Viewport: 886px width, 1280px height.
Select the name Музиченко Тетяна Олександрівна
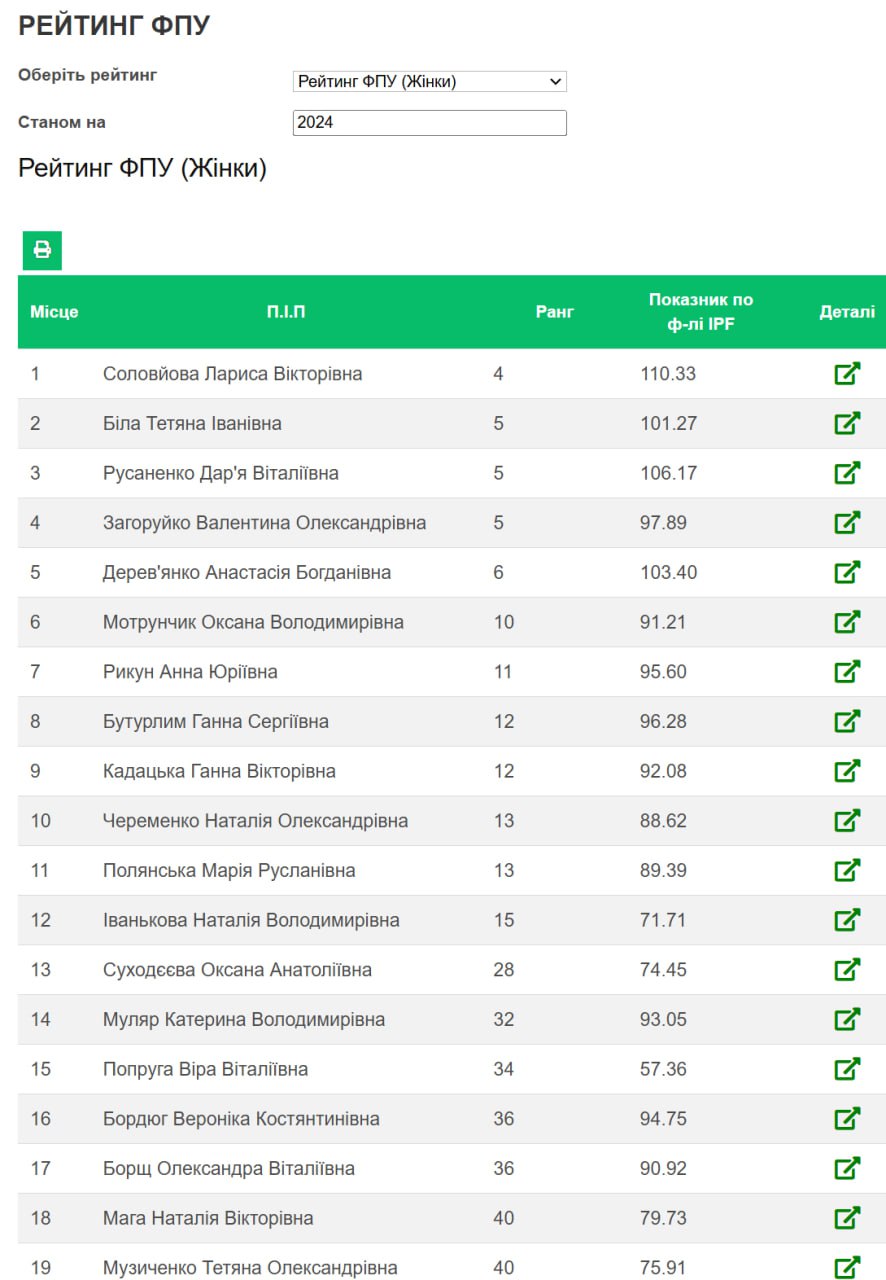click(250, 1267)
